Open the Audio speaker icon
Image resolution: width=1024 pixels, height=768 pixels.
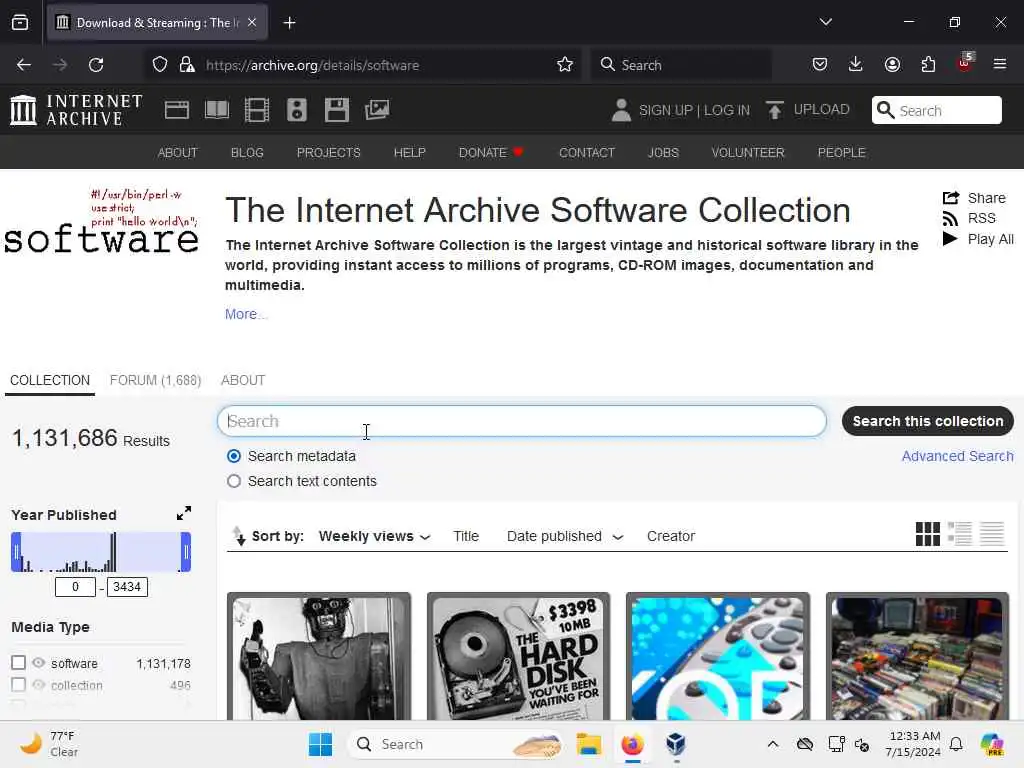[x=296, y=110]
